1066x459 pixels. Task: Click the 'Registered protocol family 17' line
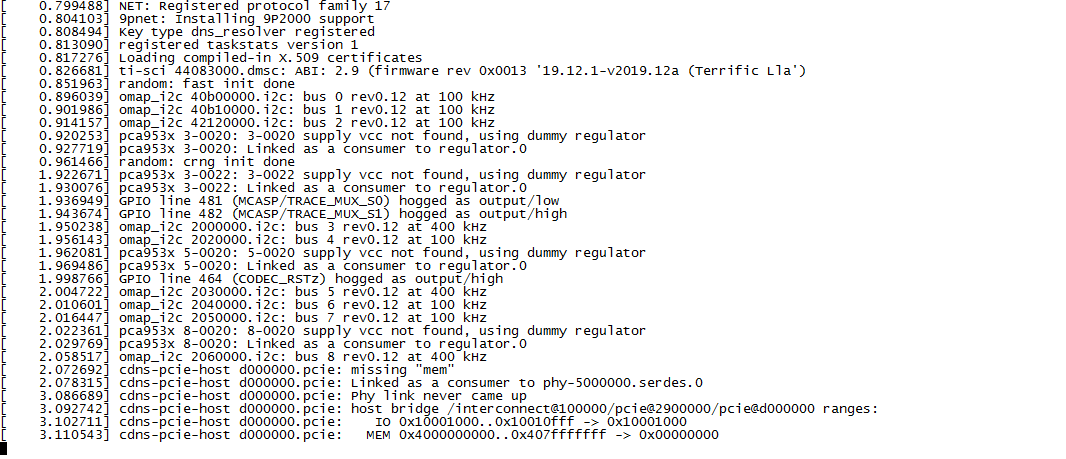[x=196, y=7]
